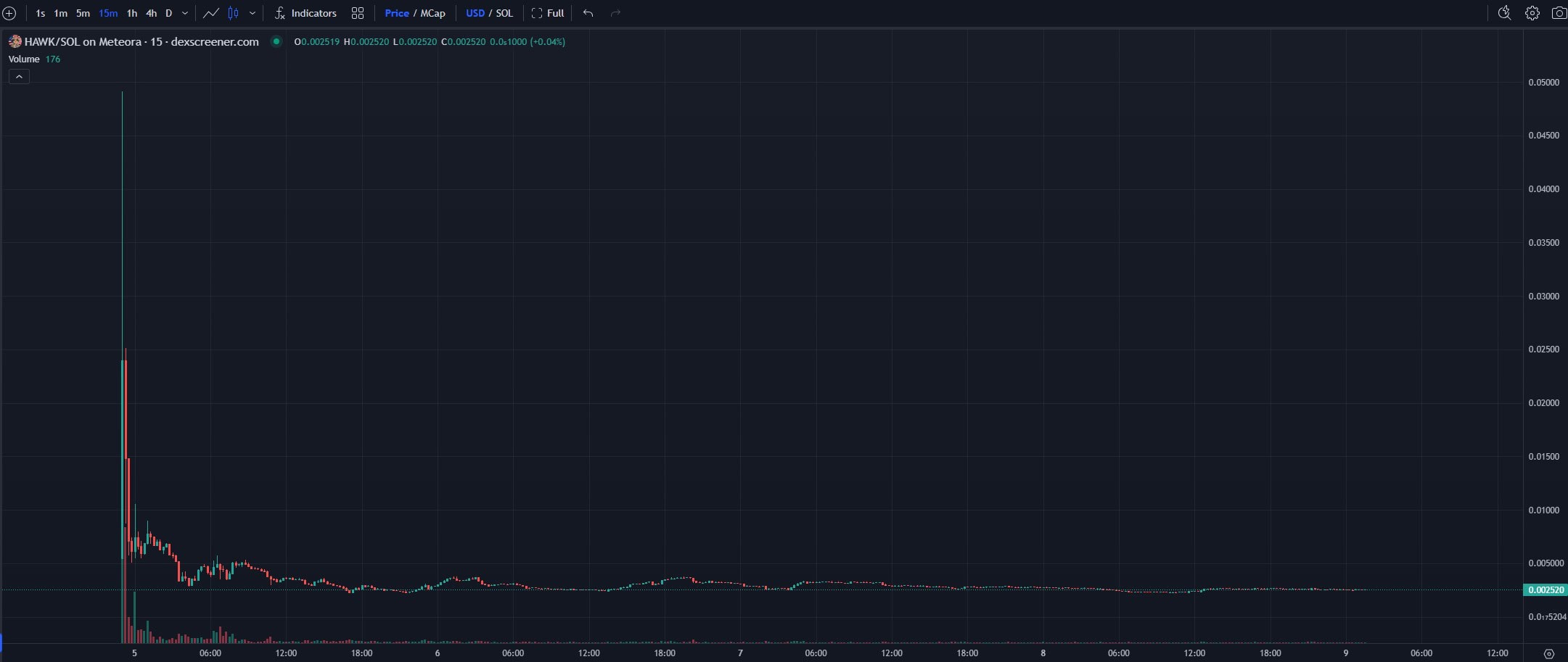1568x662 pixels.
Task: Open the Indicators menu
Action: pos(305,13)
